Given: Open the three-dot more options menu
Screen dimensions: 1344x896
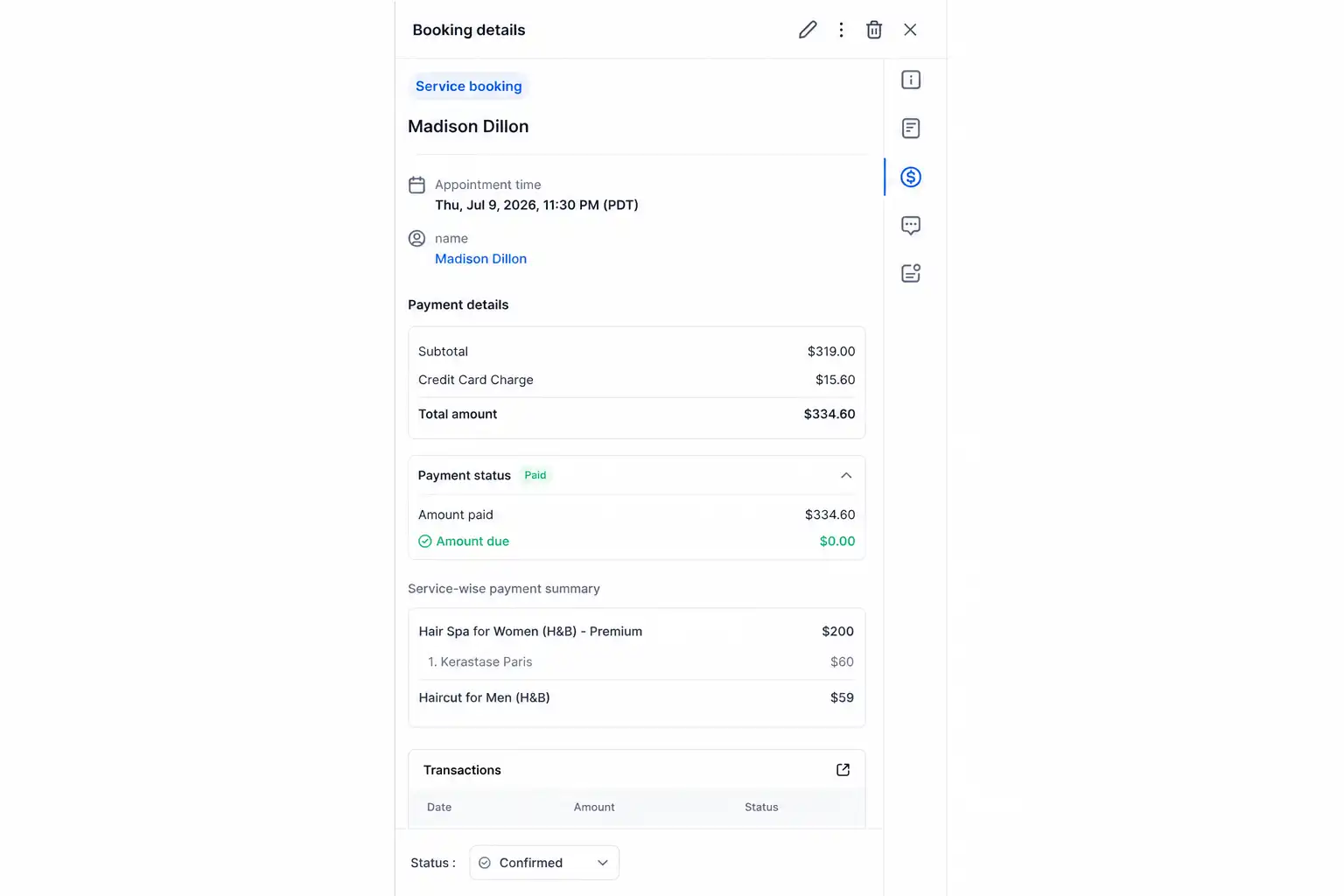Looking at the screenshot, I should [x=841, y=30].
